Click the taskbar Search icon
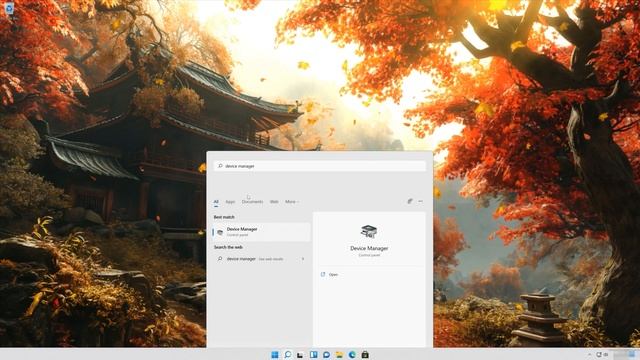The width and height of the screenshot is (640, 360). (288, 354)
